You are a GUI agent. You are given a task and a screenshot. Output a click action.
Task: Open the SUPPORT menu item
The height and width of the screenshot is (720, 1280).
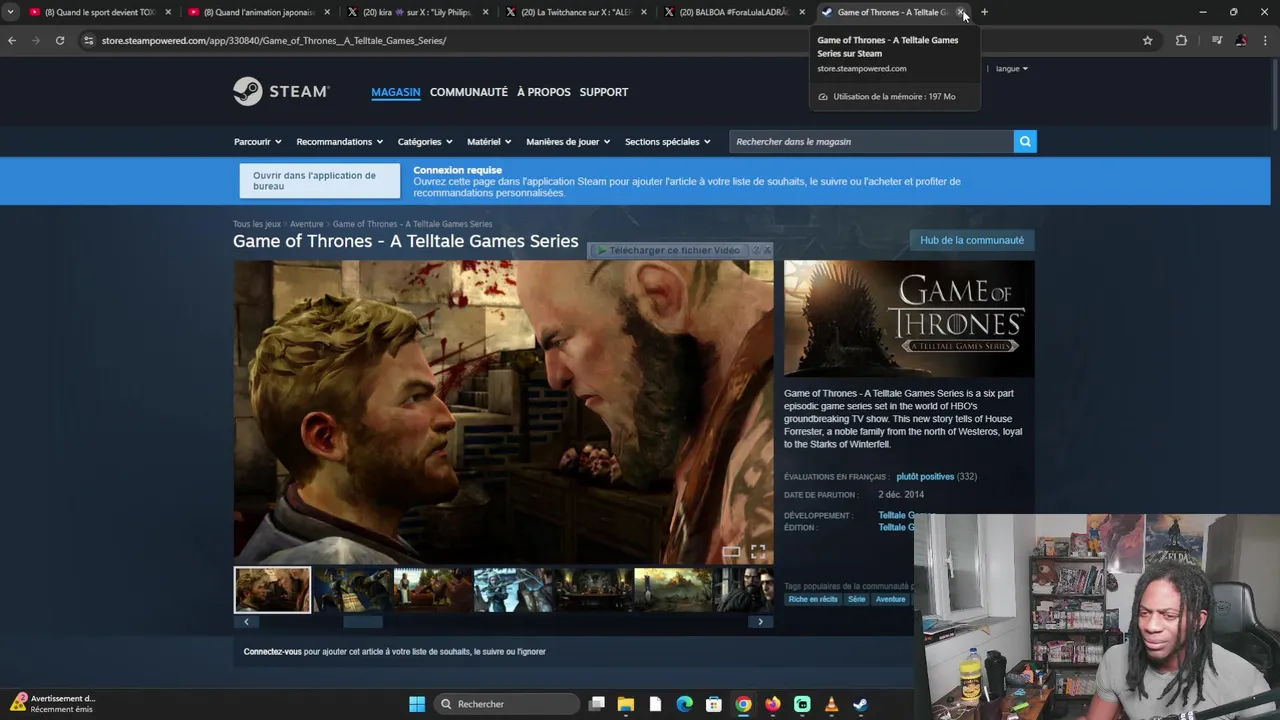pyautogui.click(x=604, y=92)
